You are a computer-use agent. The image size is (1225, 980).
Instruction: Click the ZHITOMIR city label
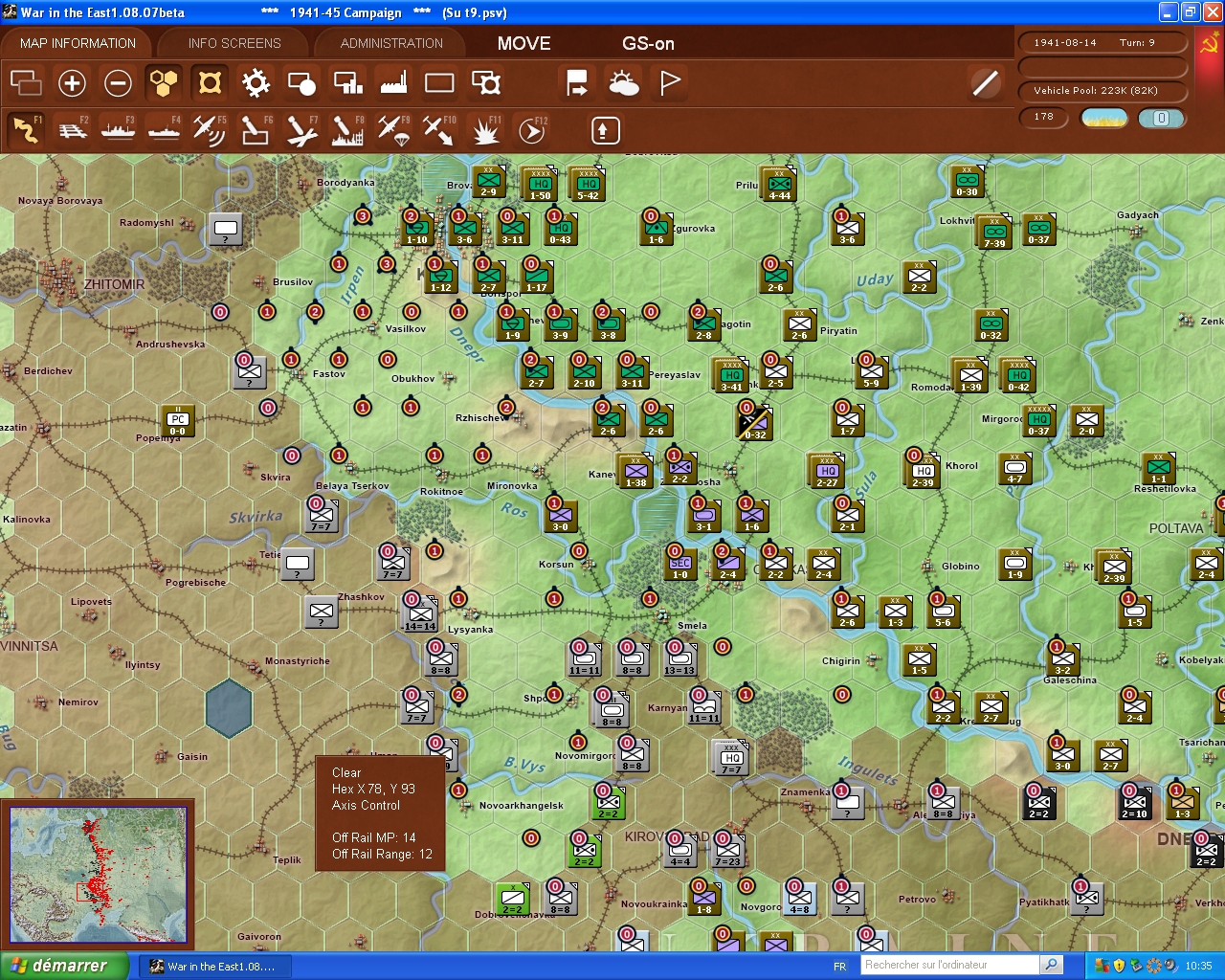114,284
